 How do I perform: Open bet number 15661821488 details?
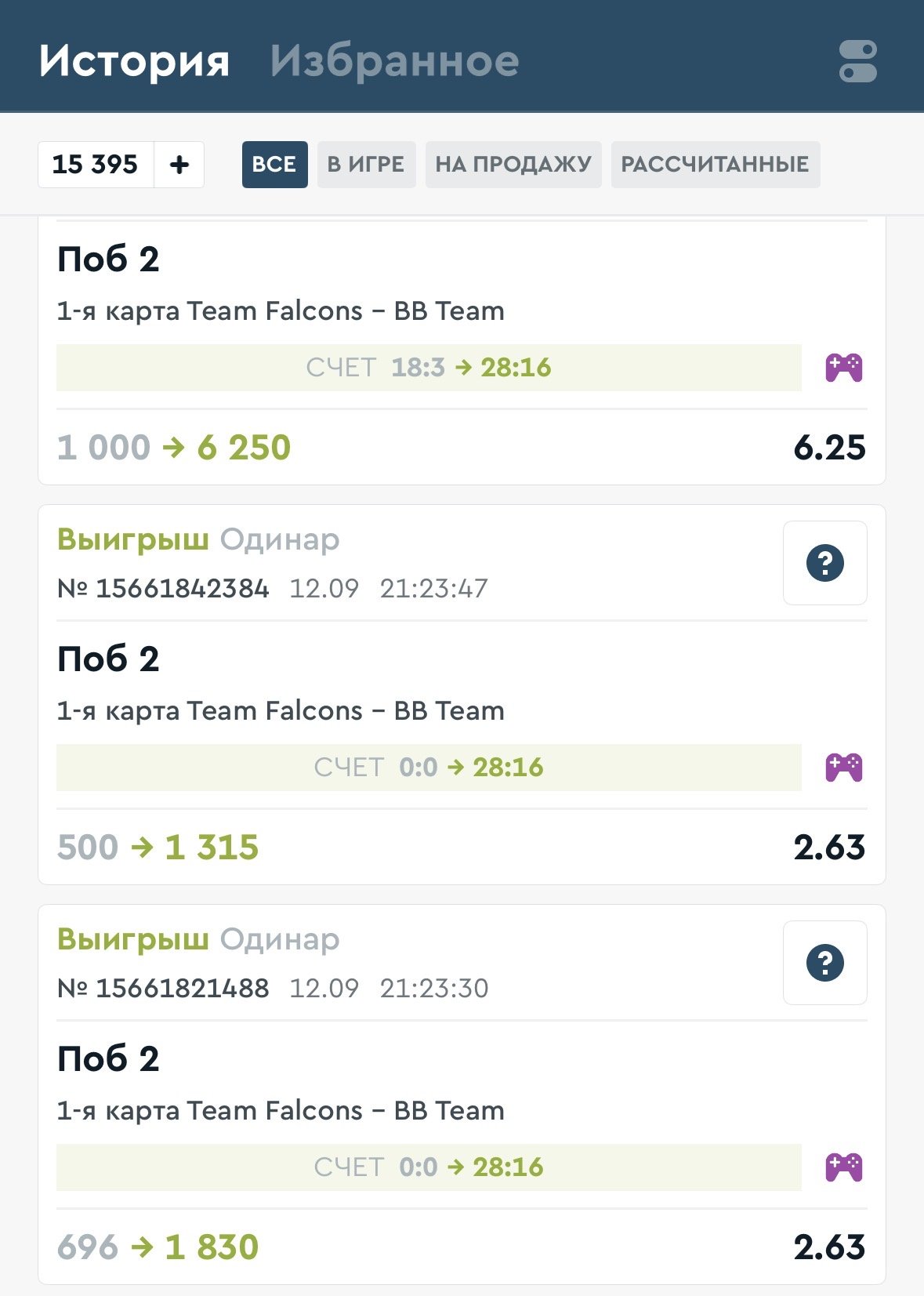coord(182,988)
